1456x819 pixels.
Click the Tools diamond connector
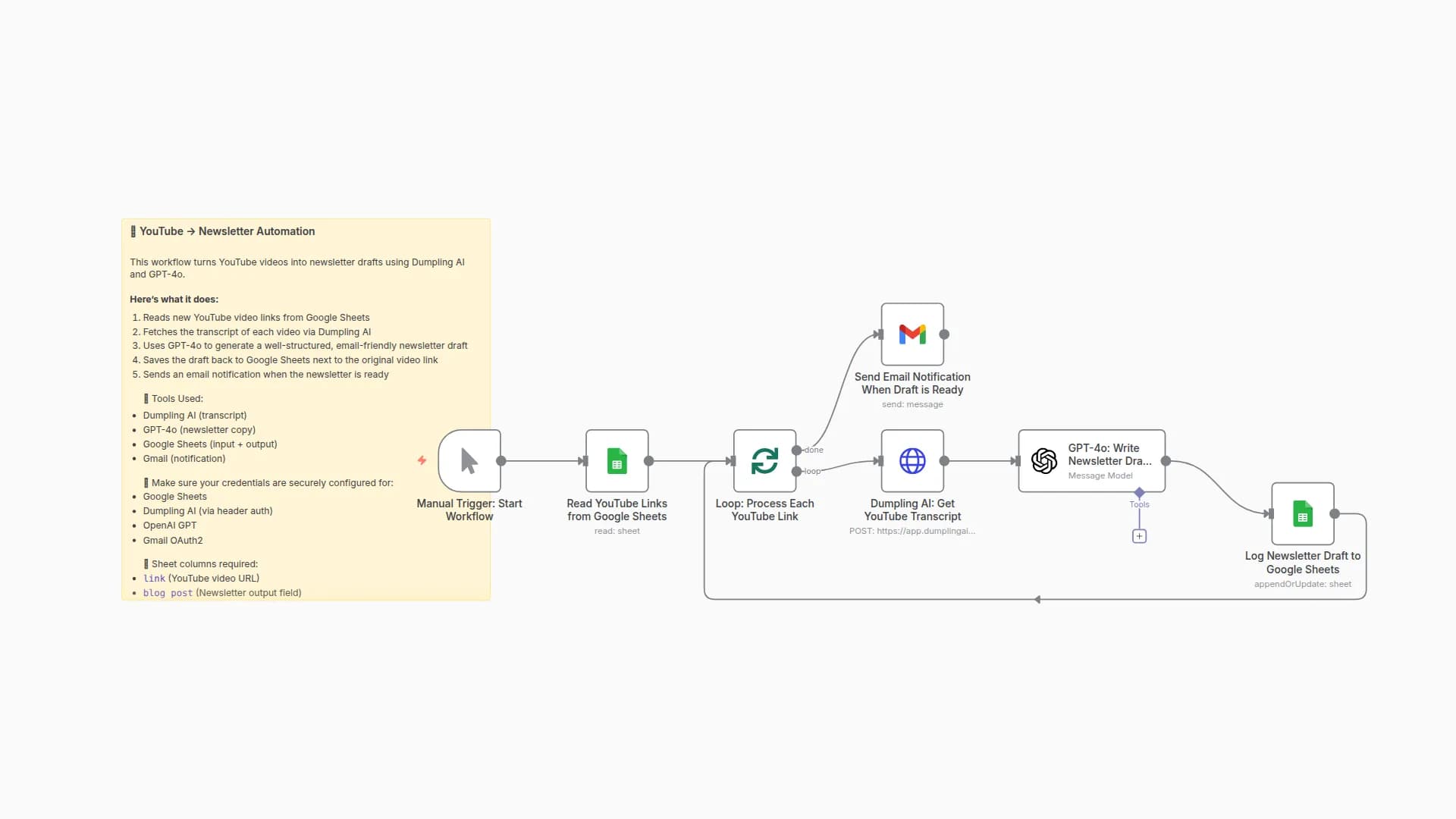click(1139, 493)
